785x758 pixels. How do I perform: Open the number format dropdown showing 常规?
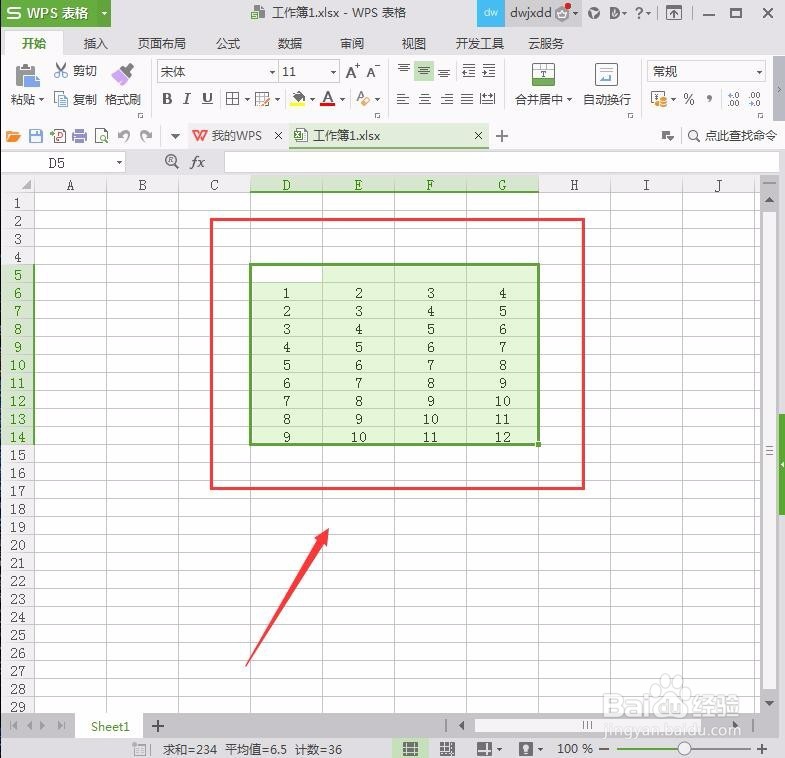(759, 72)
